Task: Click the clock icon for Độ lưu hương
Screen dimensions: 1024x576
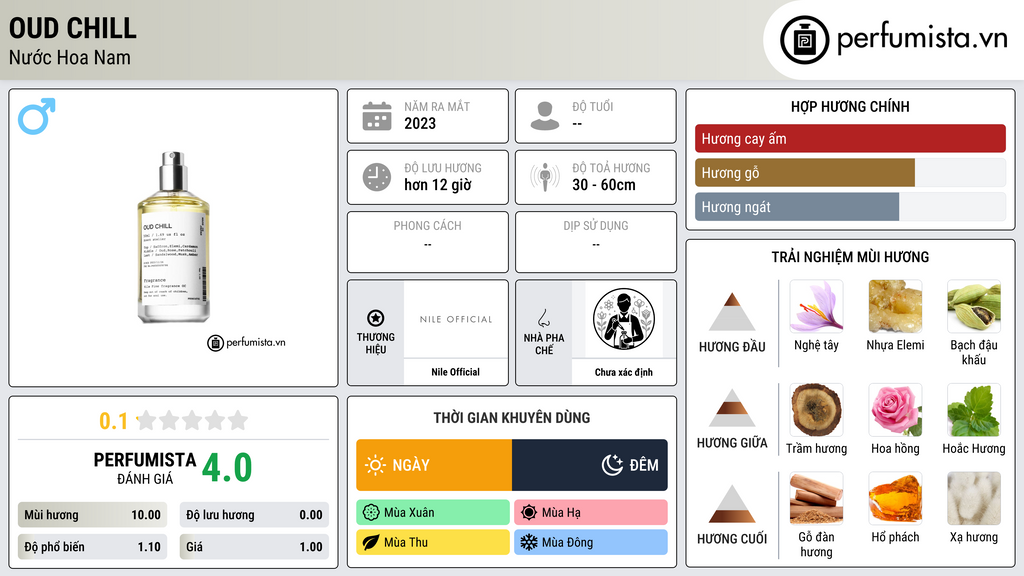Action: [x=377, y=177]
